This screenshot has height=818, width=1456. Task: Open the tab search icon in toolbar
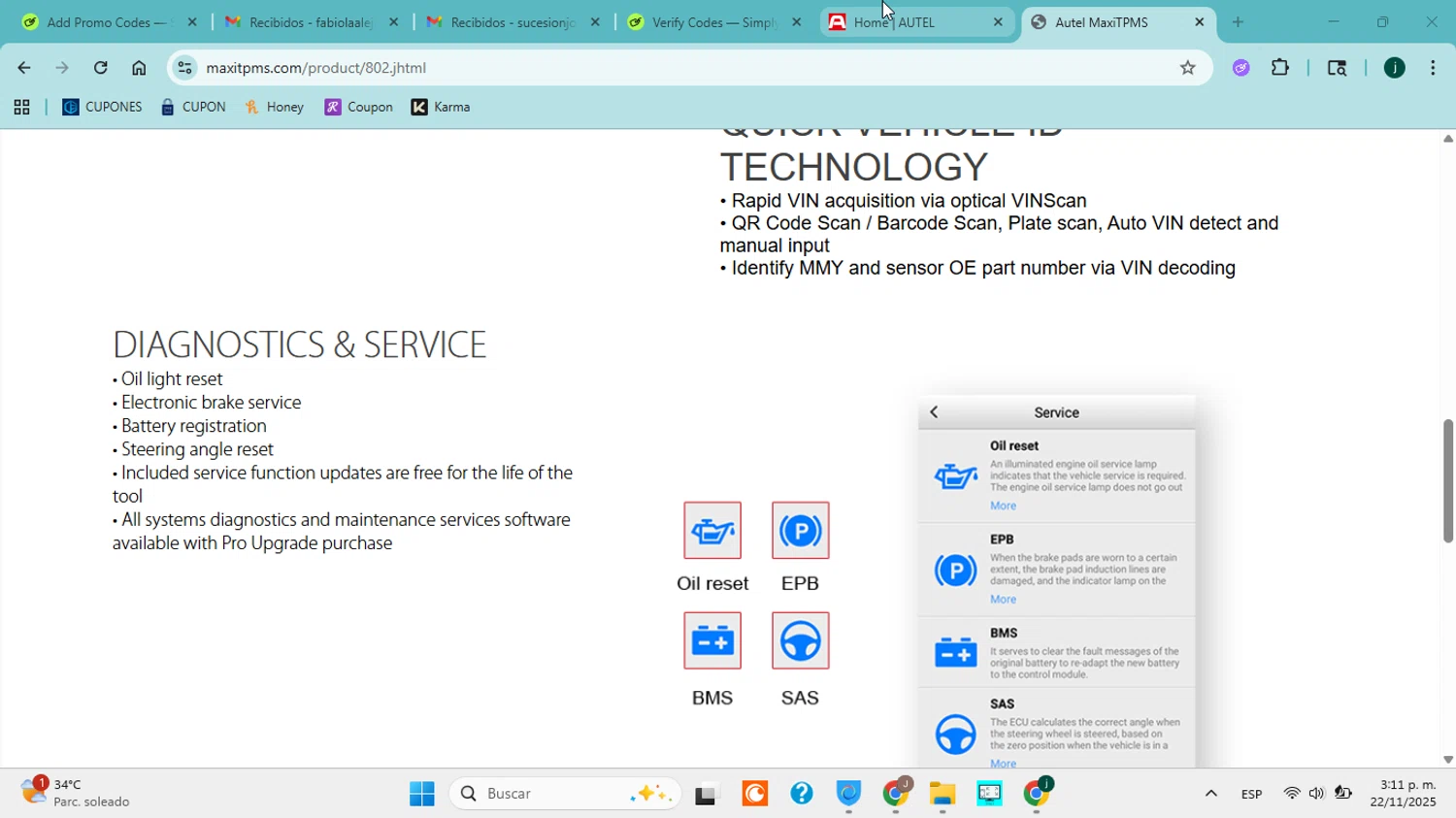[1338, 68]
